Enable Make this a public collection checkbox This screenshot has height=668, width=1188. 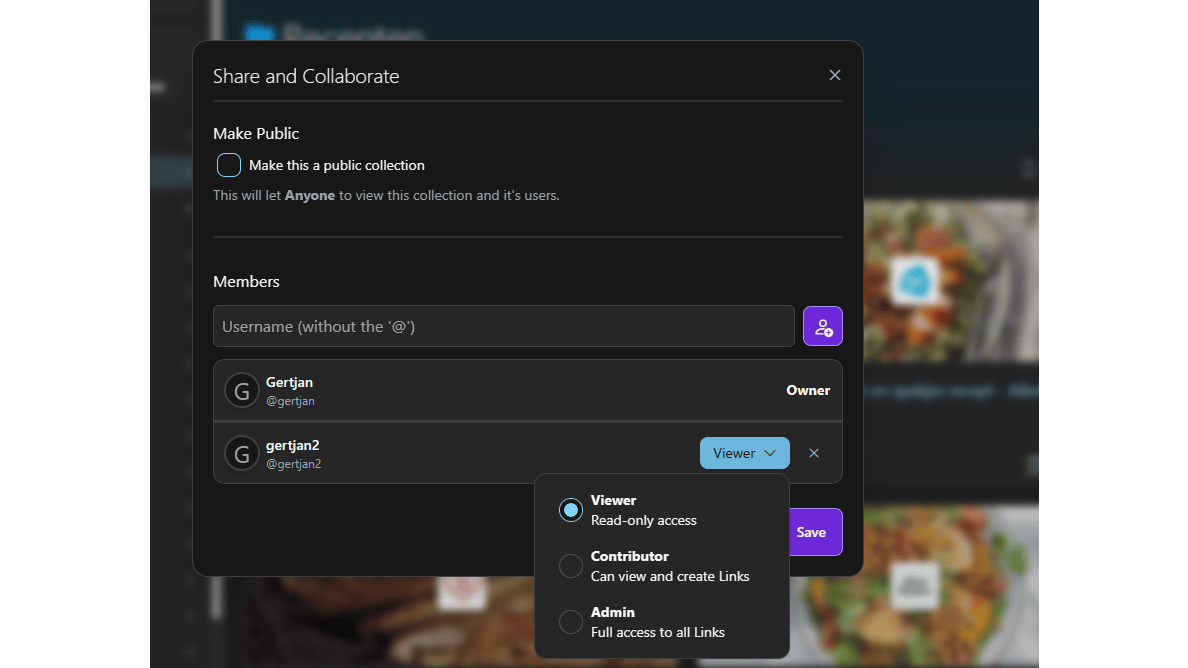[229, 165]
